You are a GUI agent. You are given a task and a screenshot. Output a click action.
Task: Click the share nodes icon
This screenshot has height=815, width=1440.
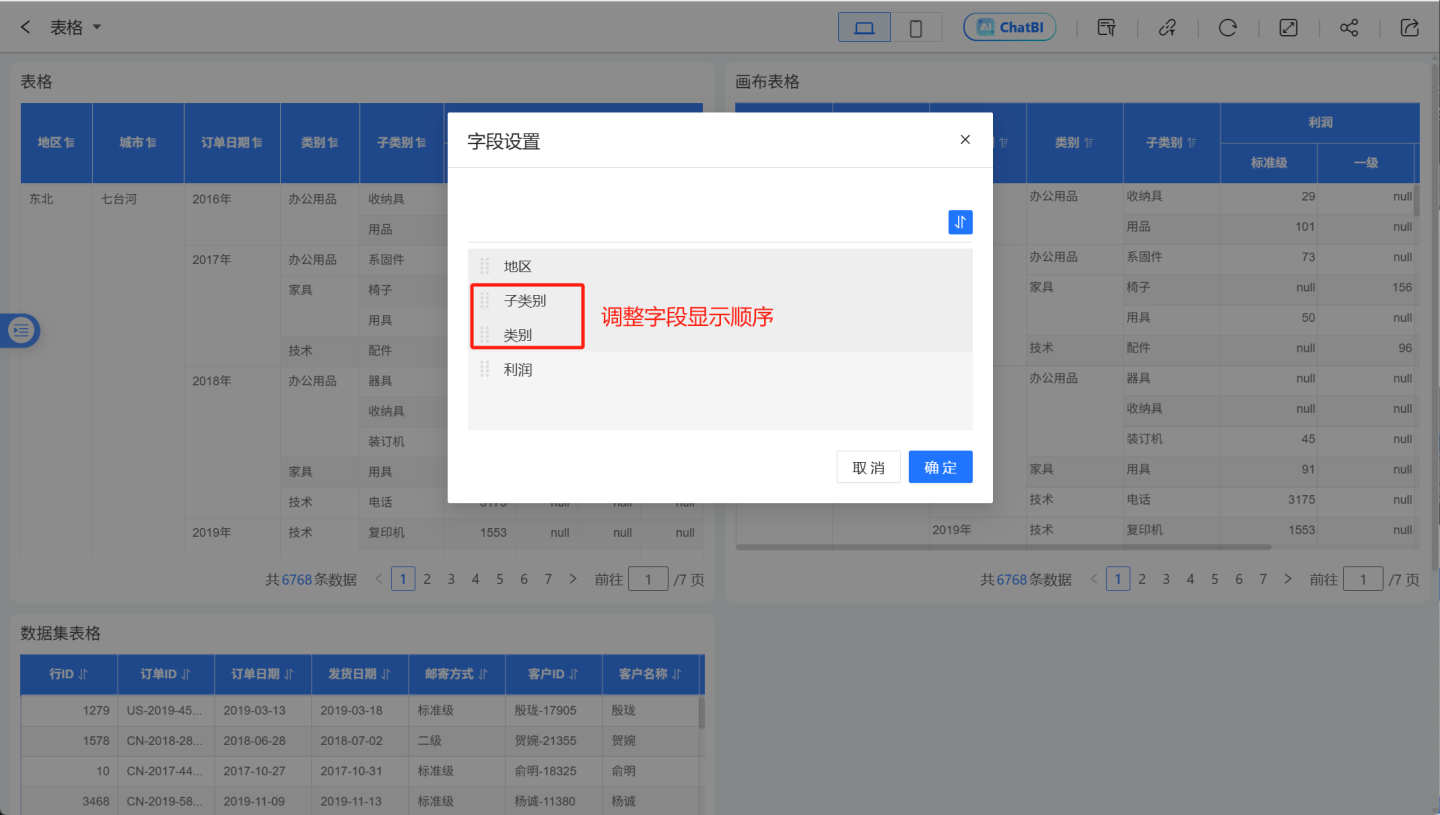coord(1349,27)
